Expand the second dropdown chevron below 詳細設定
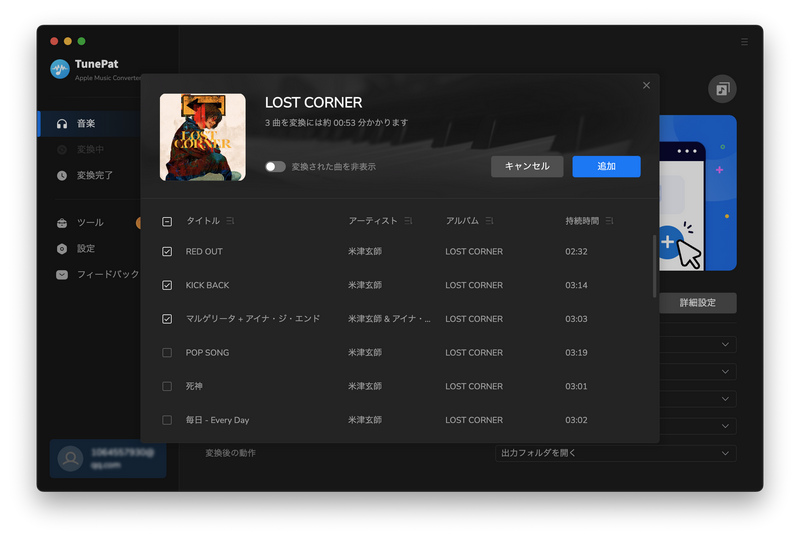 coord(725,372)
